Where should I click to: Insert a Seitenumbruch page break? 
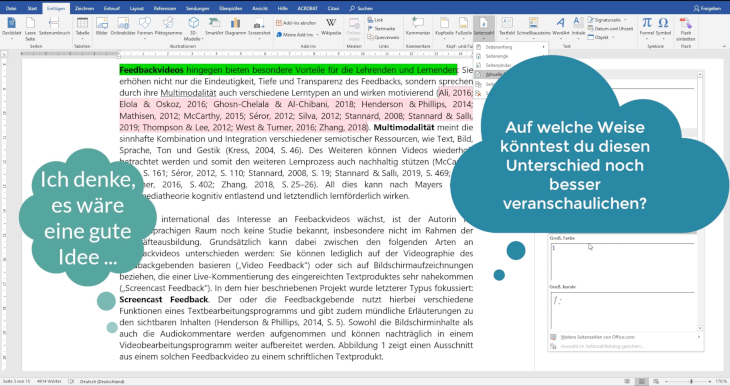(54, 27)
